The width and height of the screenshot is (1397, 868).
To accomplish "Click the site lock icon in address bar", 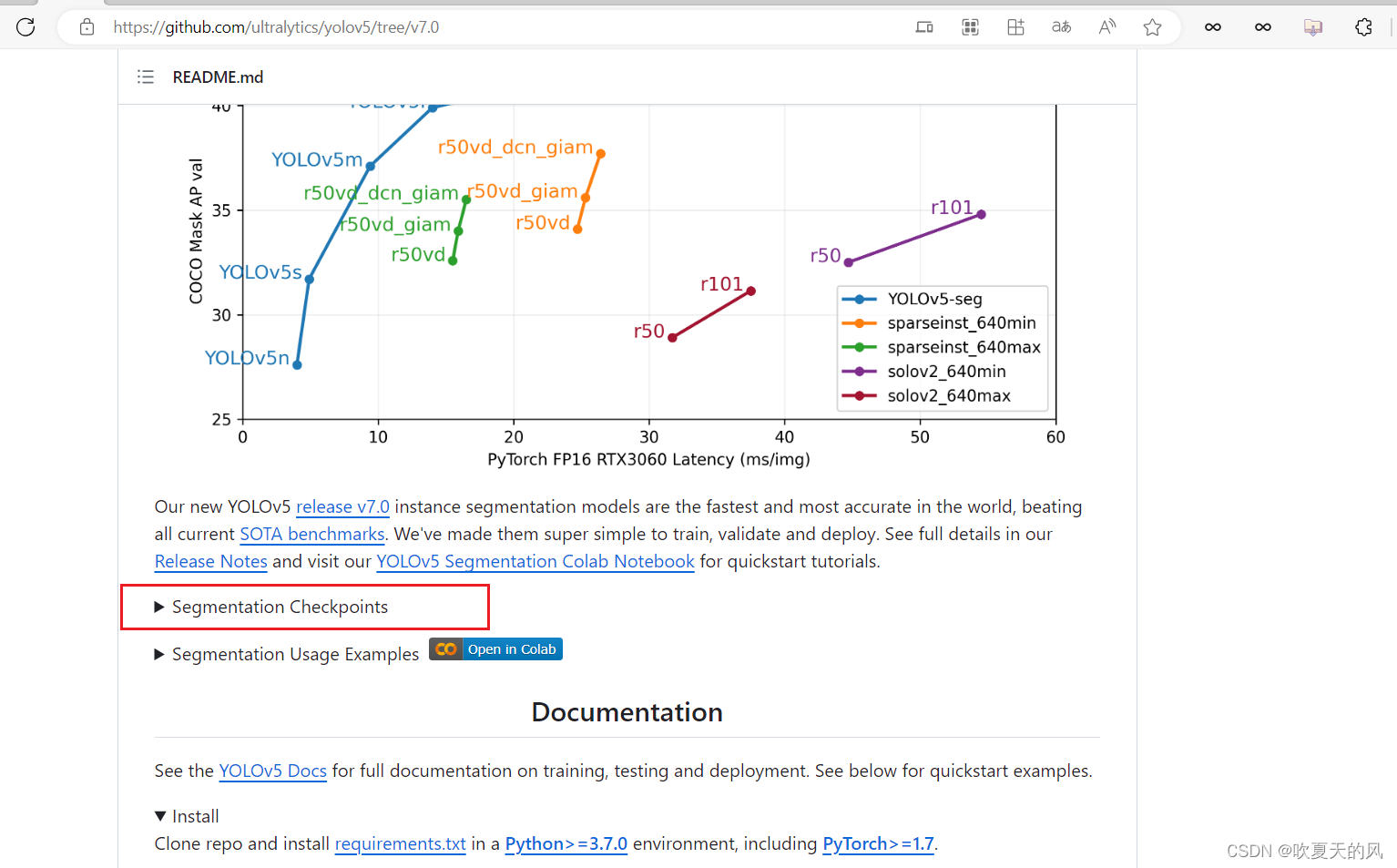I will [x=87, y=27].
